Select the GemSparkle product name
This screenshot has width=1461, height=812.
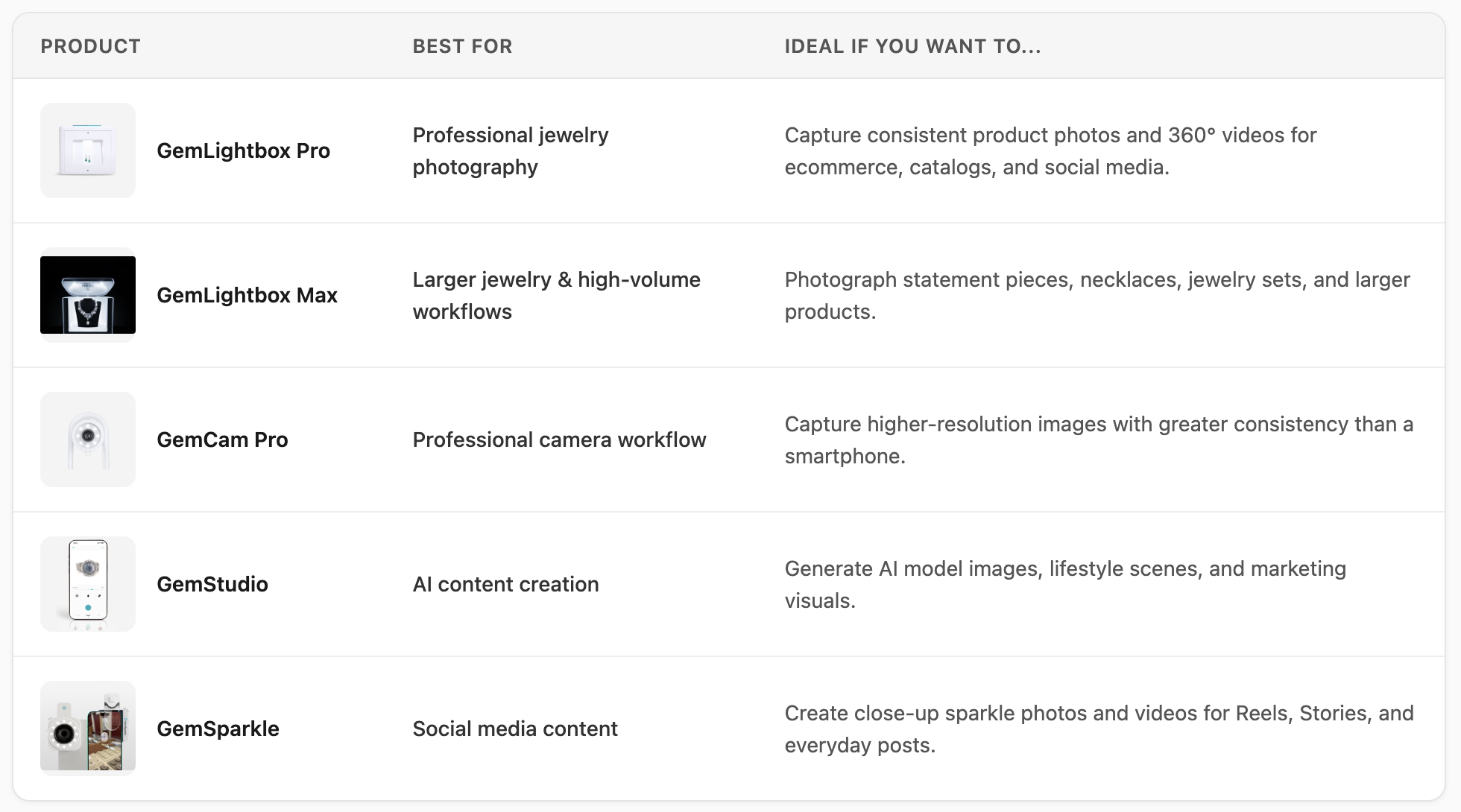pos(218,729)
